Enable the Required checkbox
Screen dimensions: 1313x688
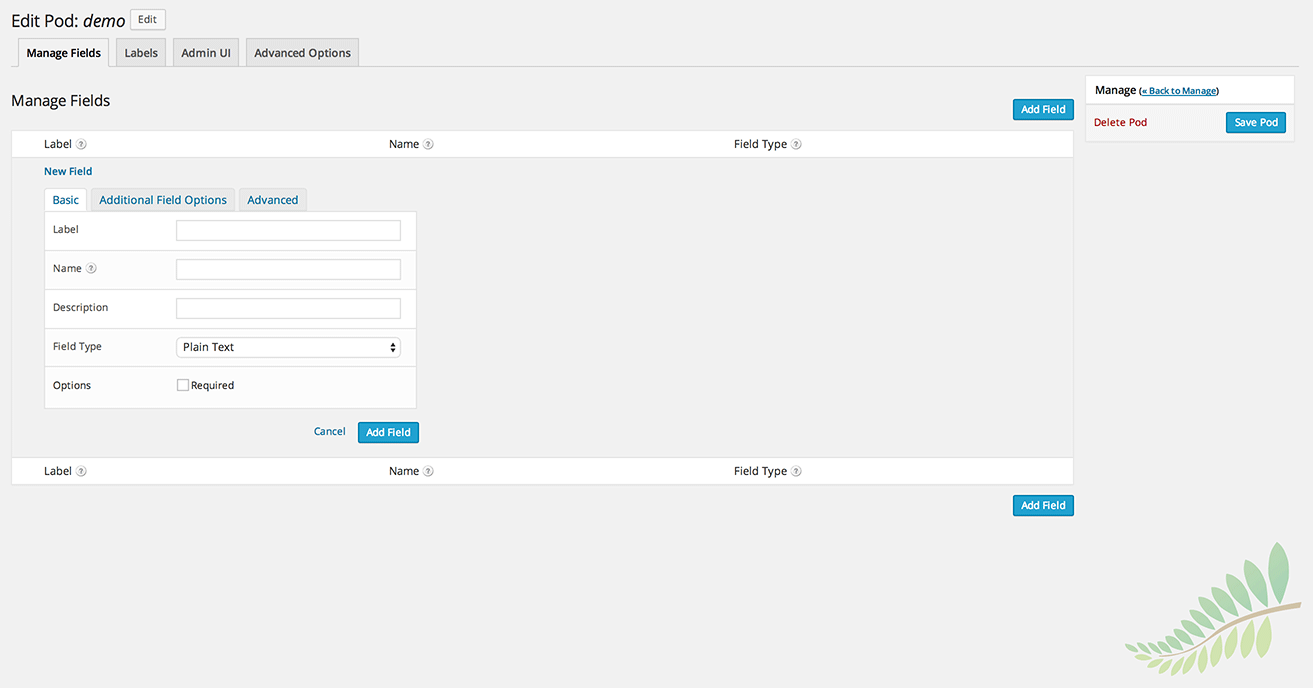tap(183, 385)
